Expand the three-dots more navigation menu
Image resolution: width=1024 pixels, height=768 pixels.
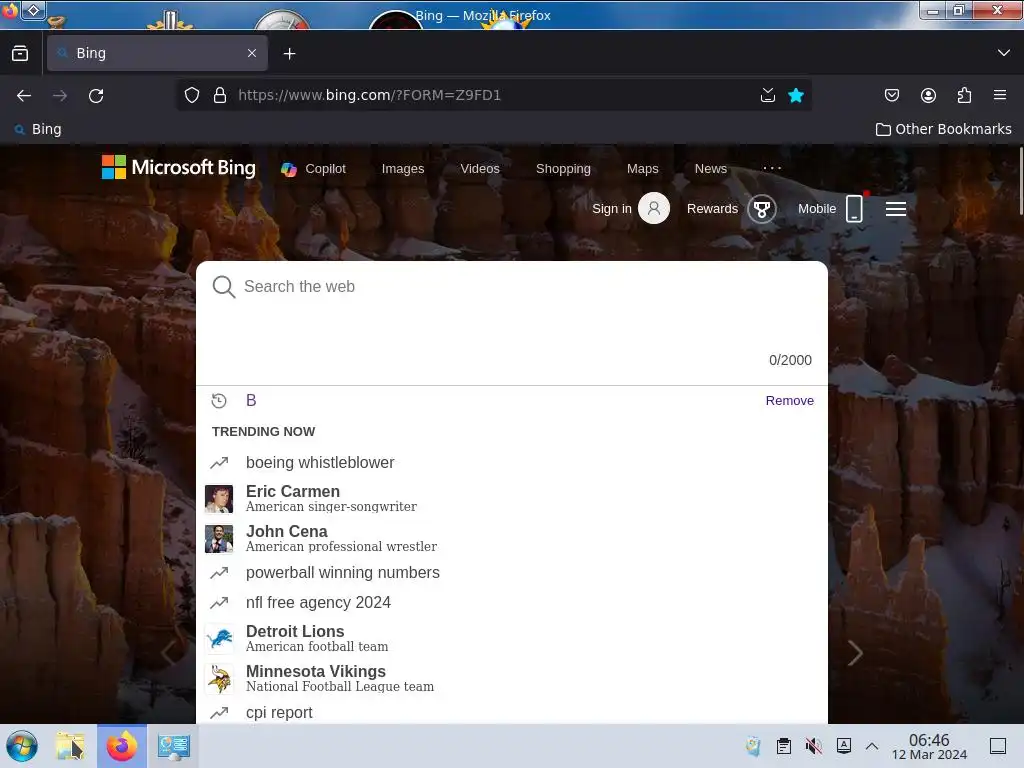click(772, 168)
